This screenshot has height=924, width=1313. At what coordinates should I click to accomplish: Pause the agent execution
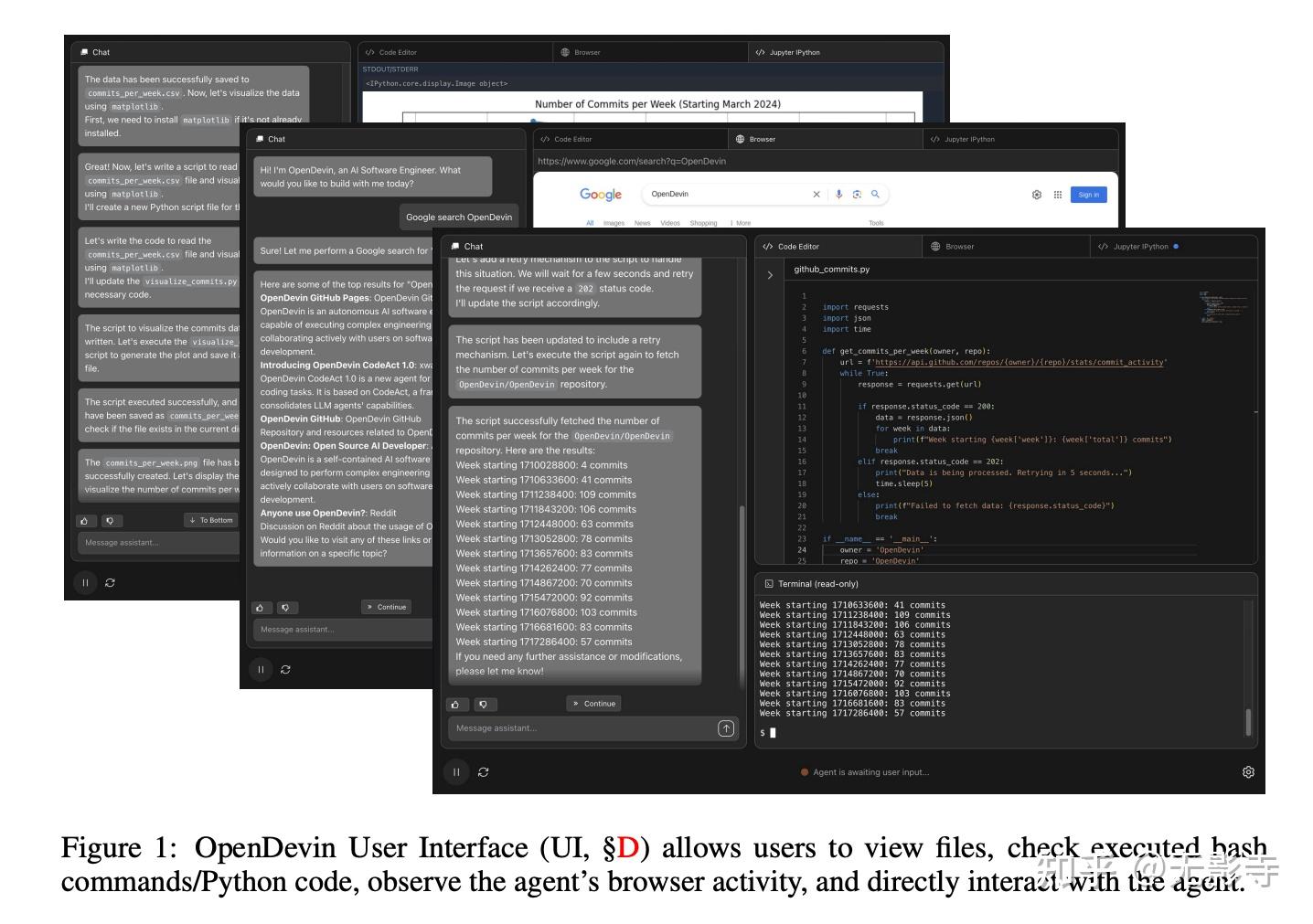coord(456,772)
